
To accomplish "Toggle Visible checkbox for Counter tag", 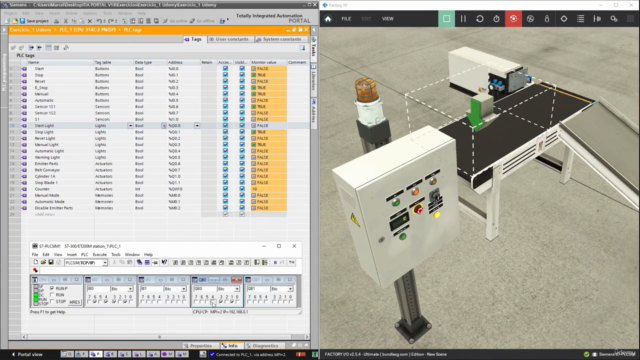I will [x=242, y=189].
